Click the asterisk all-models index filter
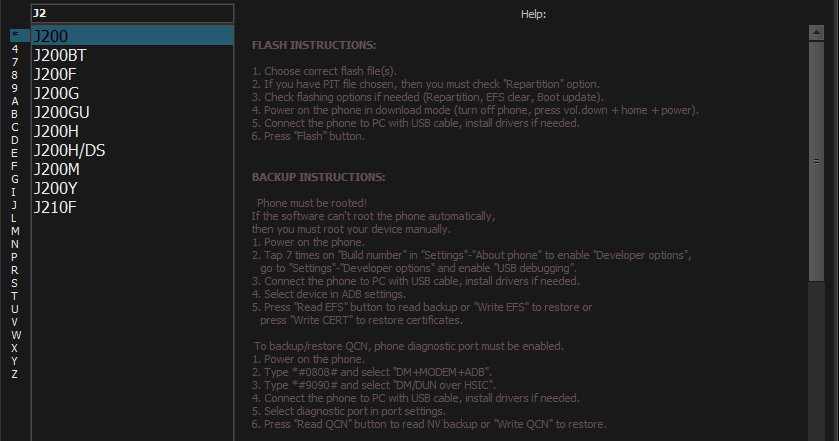Viewport: 839px width, 441px height. (x=15, y=35)
